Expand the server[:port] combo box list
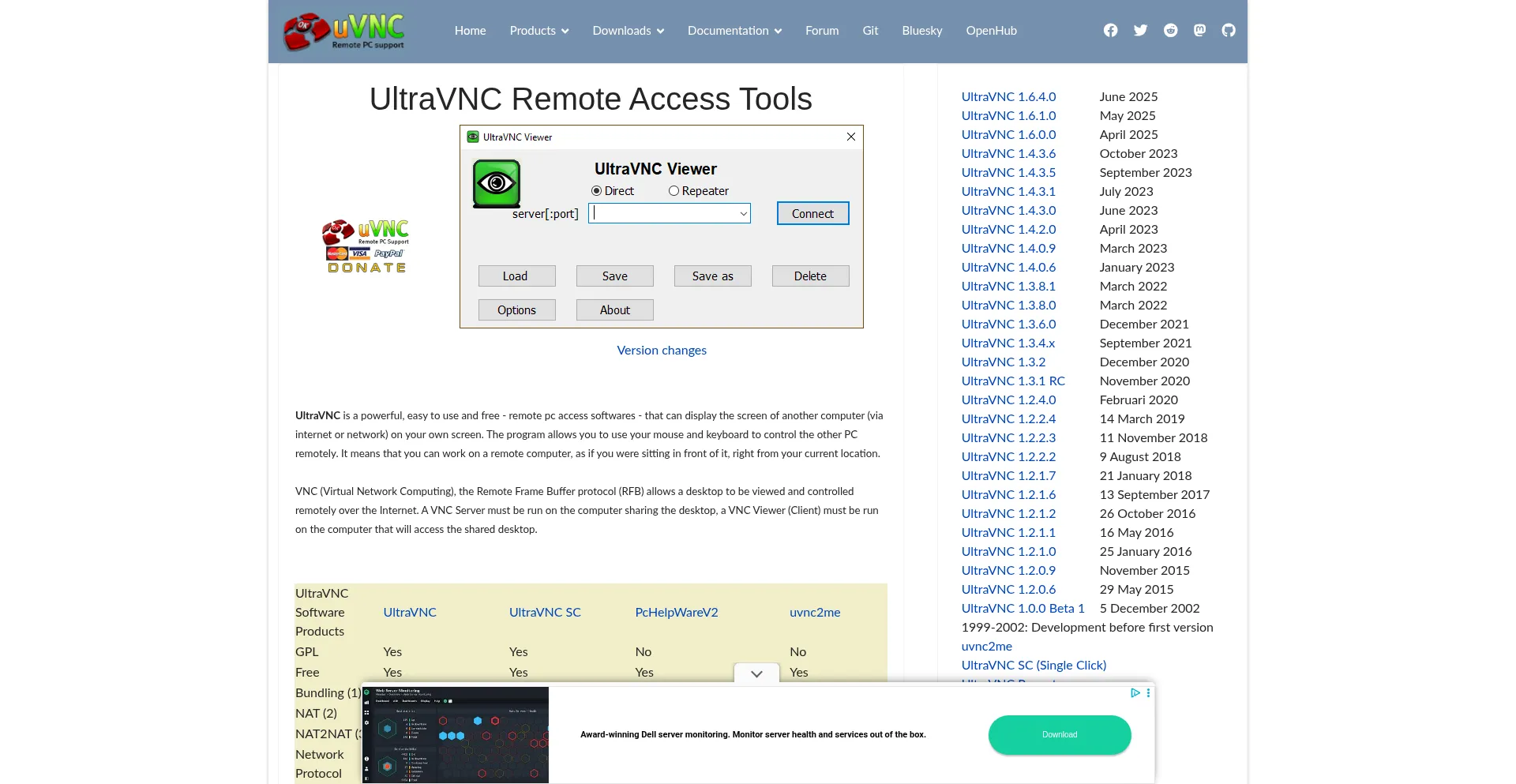1516x784 pixels. pos(743,213)
